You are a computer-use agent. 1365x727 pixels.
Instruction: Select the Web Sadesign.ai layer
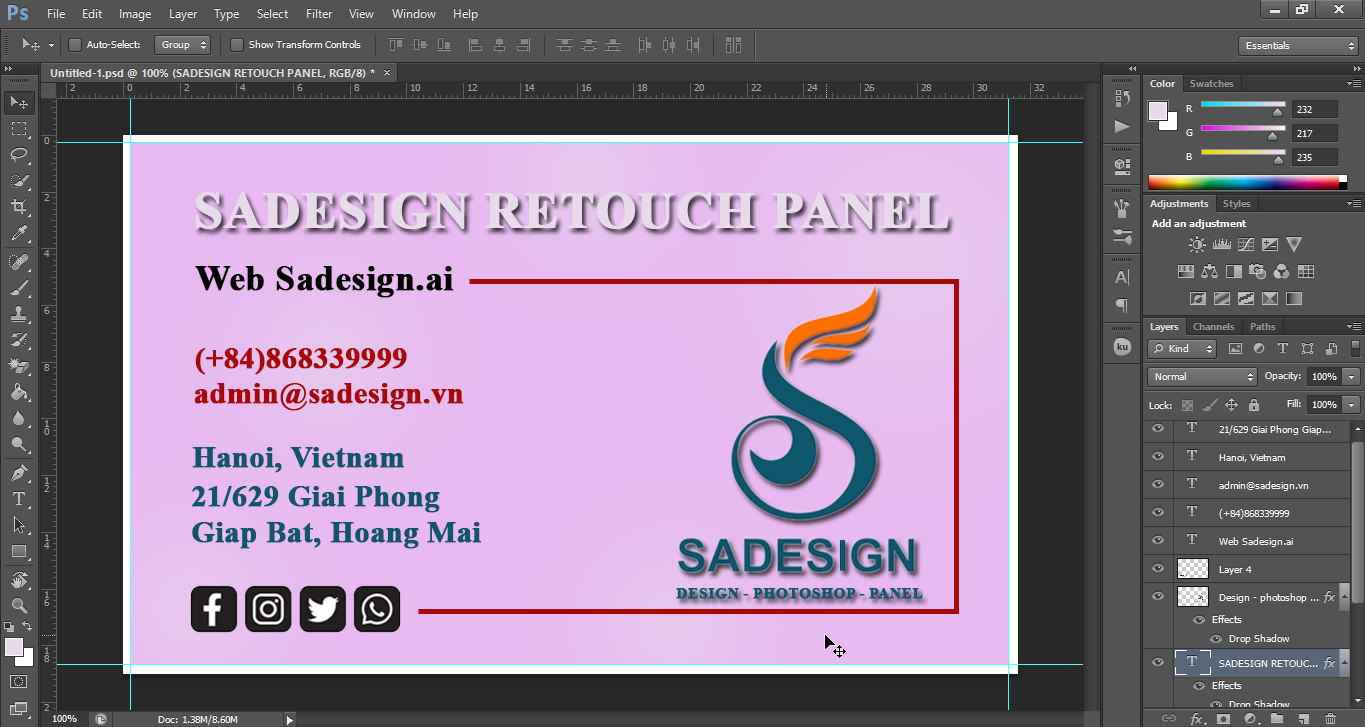(x=1256, y=541)
